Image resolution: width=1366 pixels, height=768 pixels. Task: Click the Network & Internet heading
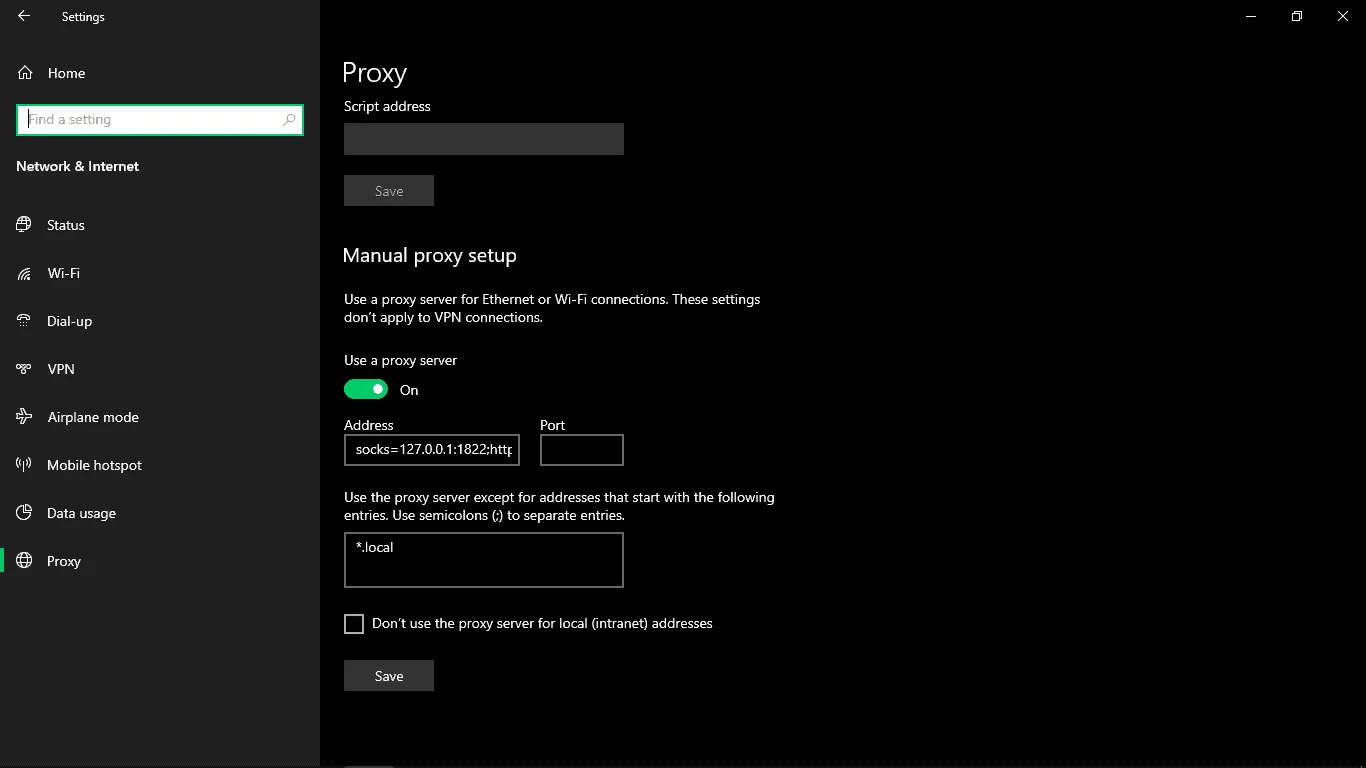tap(78, 166)
